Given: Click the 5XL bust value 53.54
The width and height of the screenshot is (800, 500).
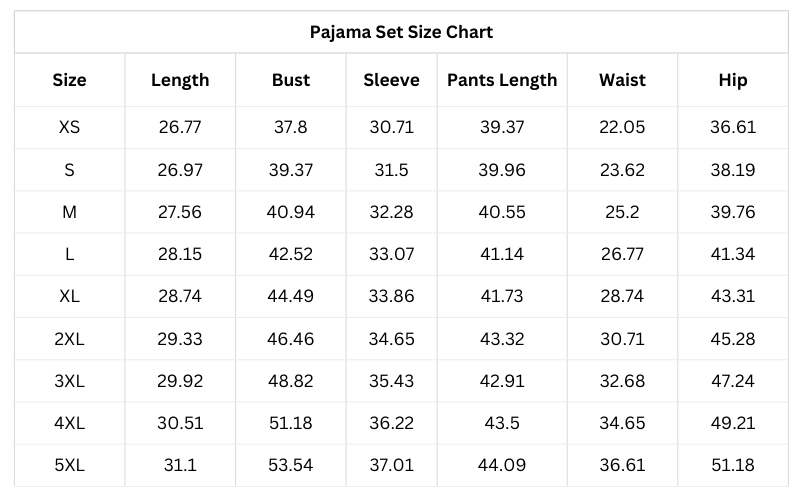Looking at the screenshot, I should point(291,465).
